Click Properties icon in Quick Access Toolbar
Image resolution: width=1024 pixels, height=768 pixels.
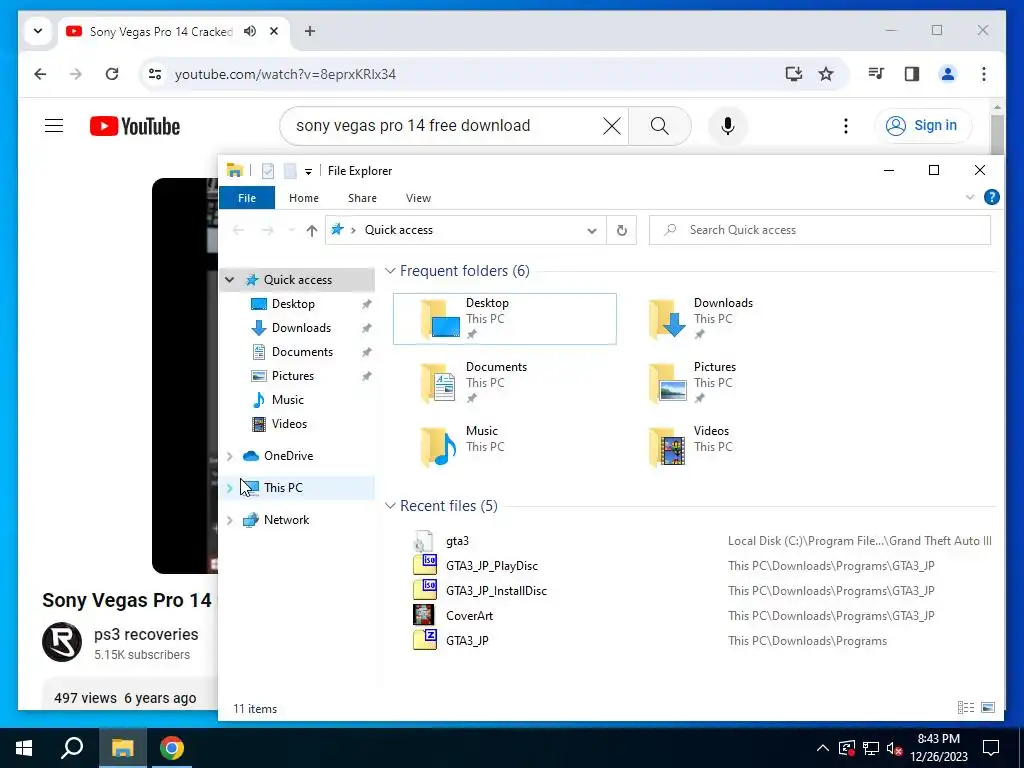pos(268,171)
